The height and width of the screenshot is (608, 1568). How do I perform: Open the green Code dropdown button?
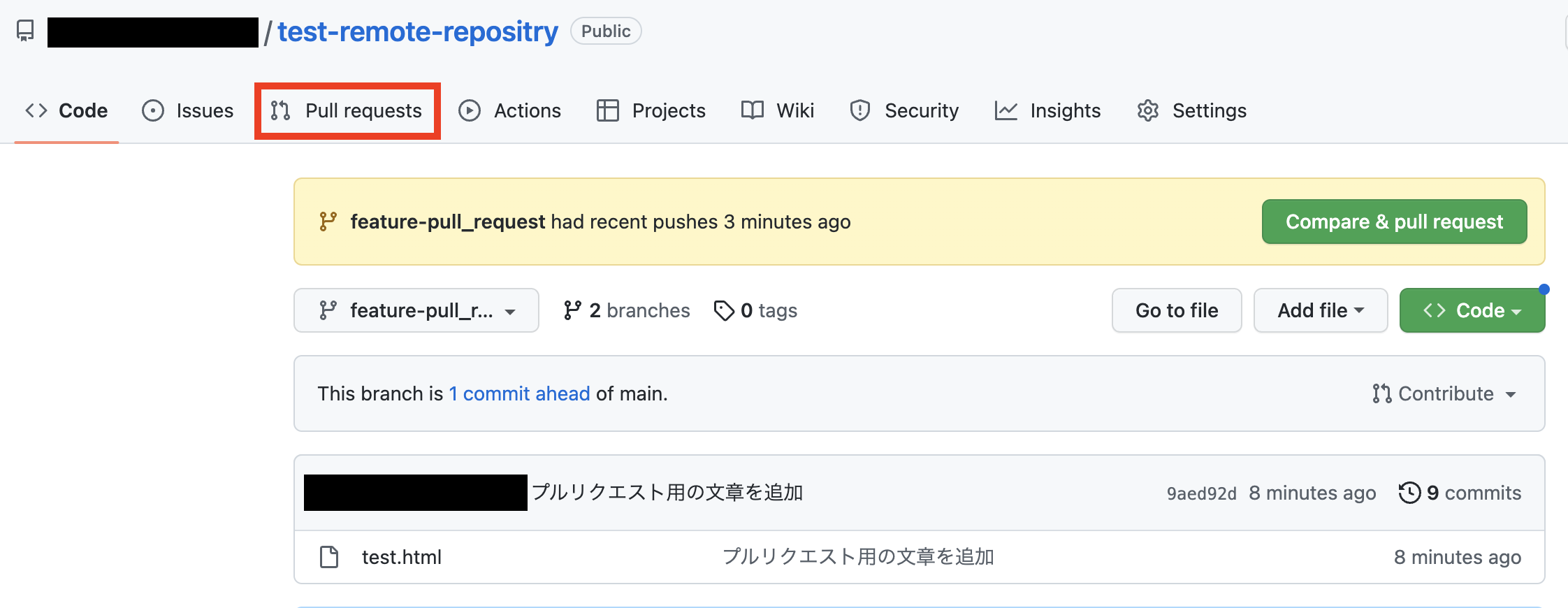click(x=1472, y=310)
